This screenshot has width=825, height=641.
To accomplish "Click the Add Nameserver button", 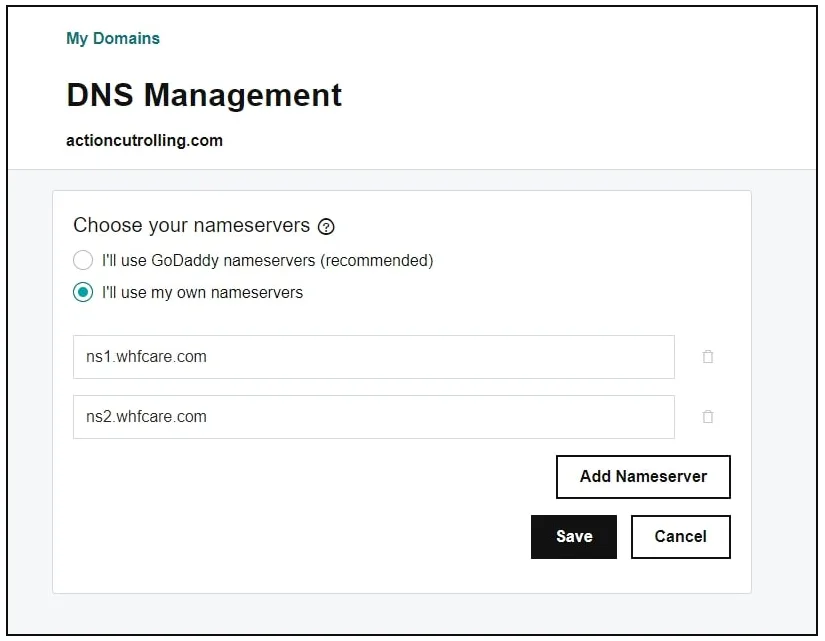I will pos(643,477).
